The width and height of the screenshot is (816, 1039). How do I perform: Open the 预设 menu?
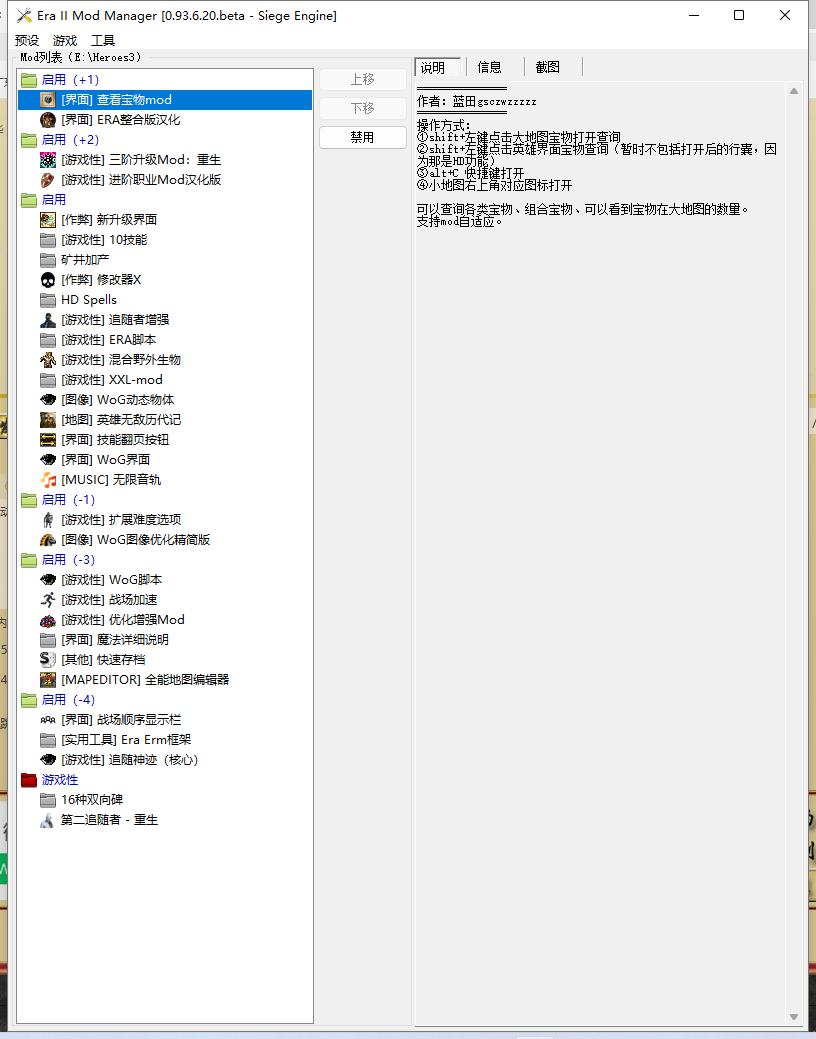(27, 40)
